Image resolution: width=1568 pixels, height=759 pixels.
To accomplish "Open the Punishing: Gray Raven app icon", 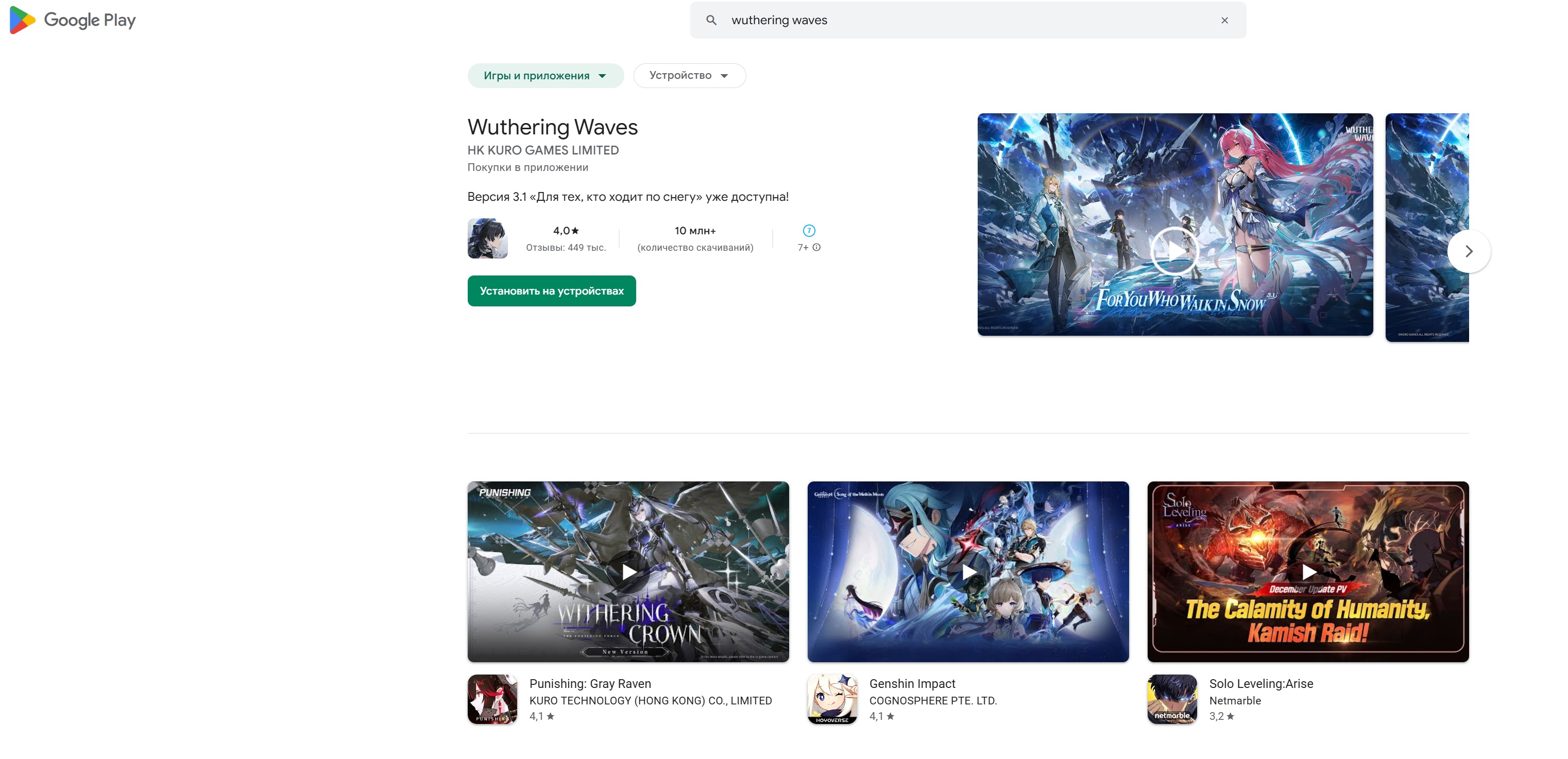I will click(x=492, y=699).
